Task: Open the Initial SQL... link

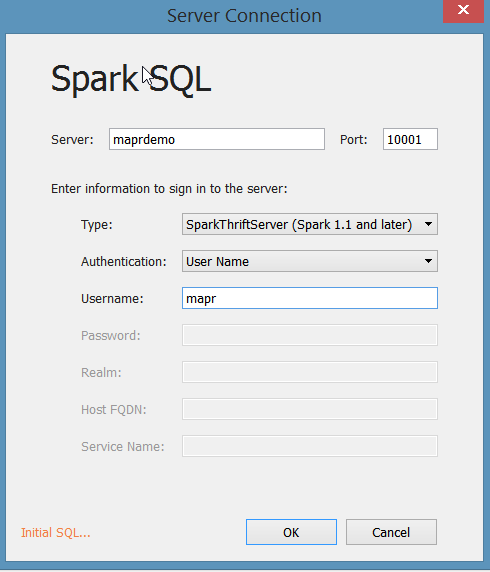Action: [55, 533]
